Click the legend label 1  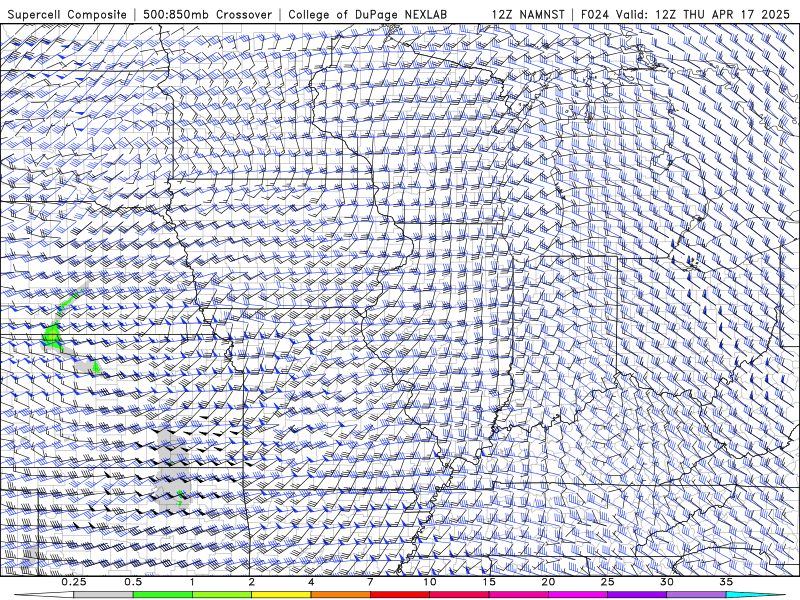coord(192,582)
